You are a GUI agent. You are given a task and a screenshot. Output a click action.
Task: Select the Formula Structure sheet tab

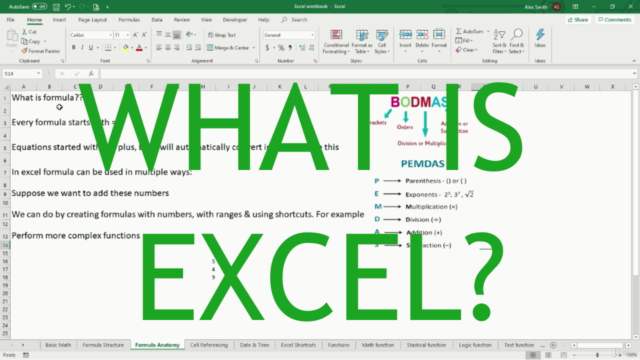click(103, 345)
